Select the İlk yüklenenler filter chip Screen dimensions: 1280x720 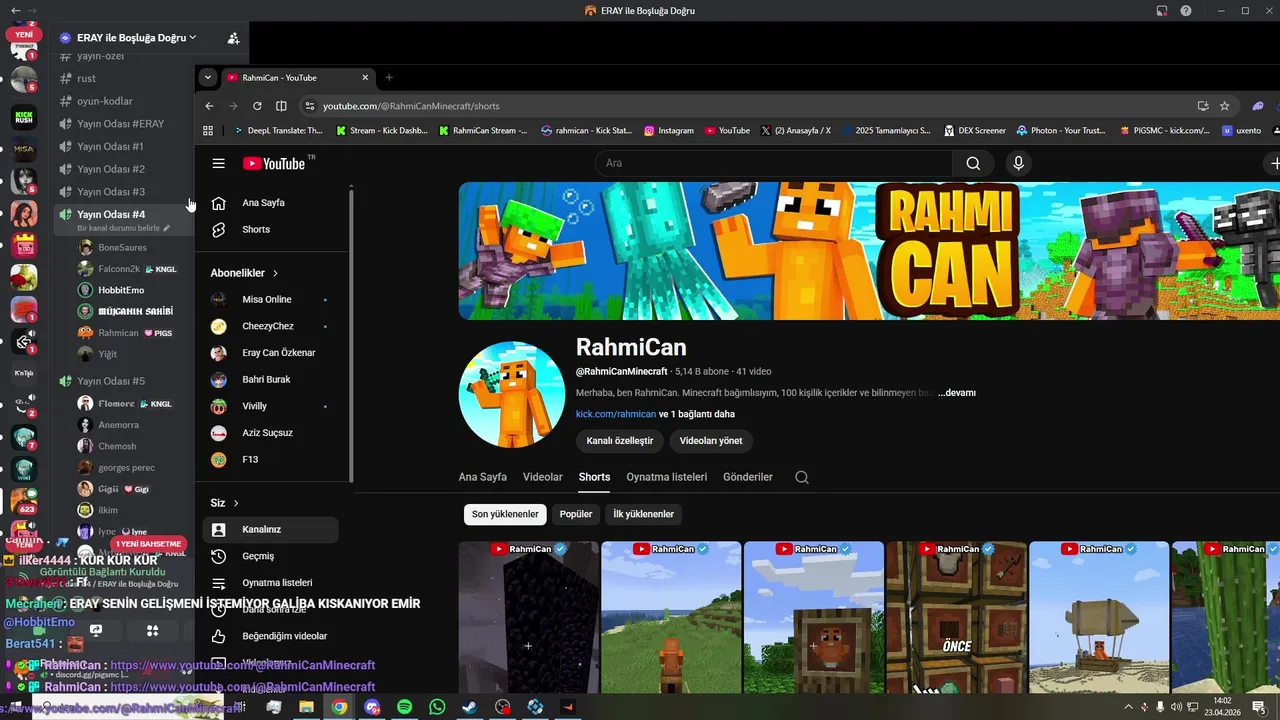pos(644,514)
